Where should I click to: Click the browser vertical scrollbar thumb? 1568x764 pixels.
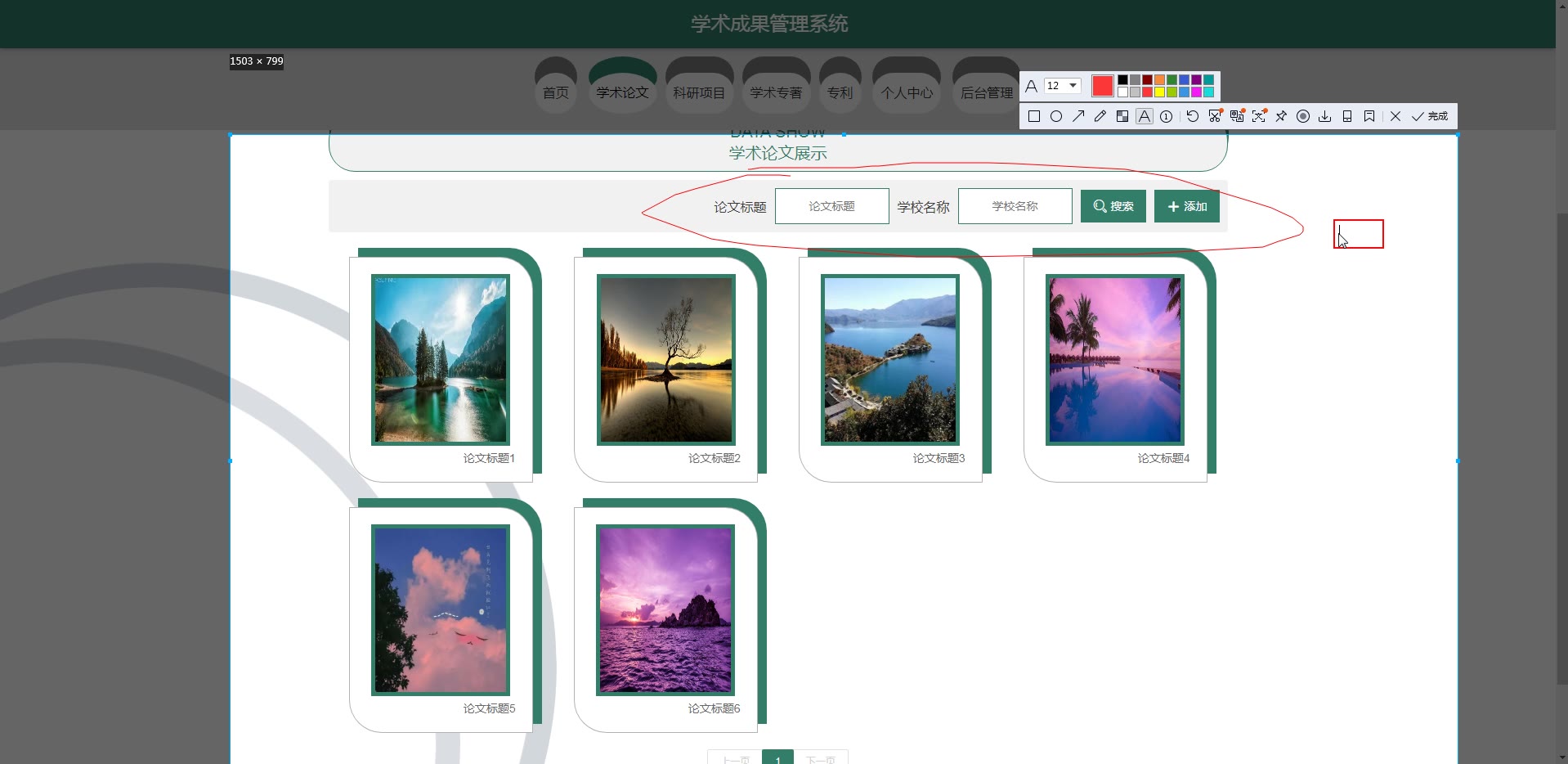[1561, 447]
